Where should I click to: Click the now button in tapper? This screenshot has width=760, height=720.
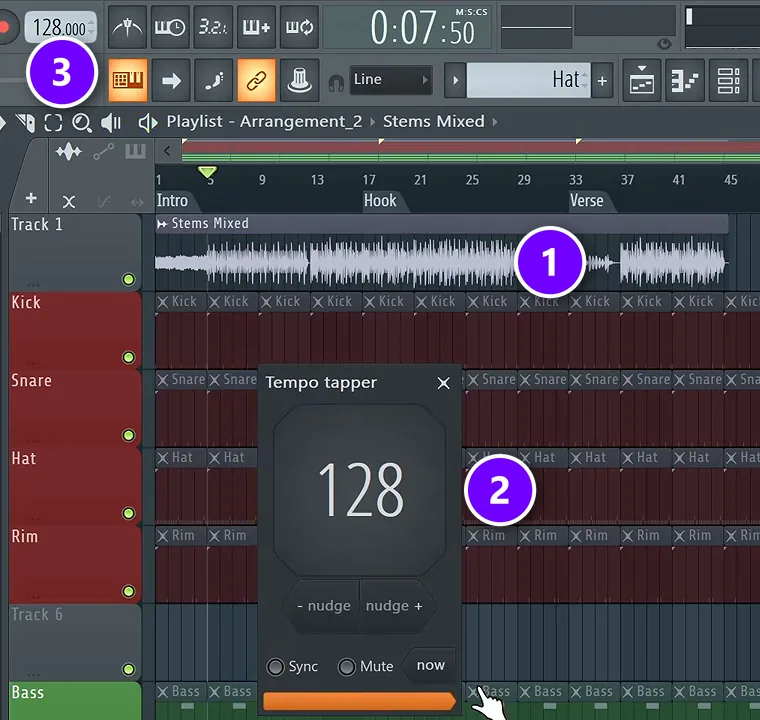point(430,665)
